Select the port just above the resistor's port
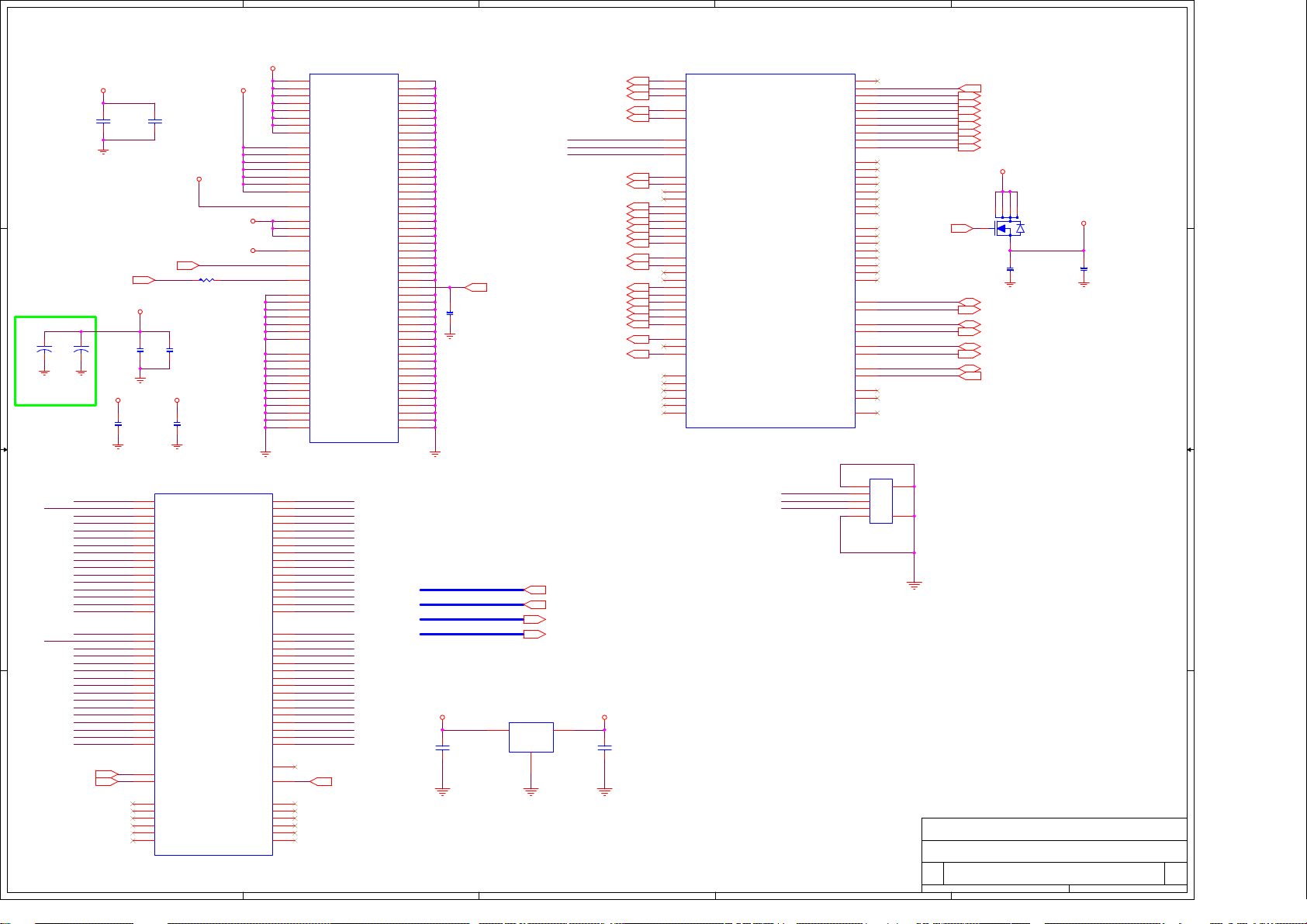1307x924 pixels. [188, 265]
